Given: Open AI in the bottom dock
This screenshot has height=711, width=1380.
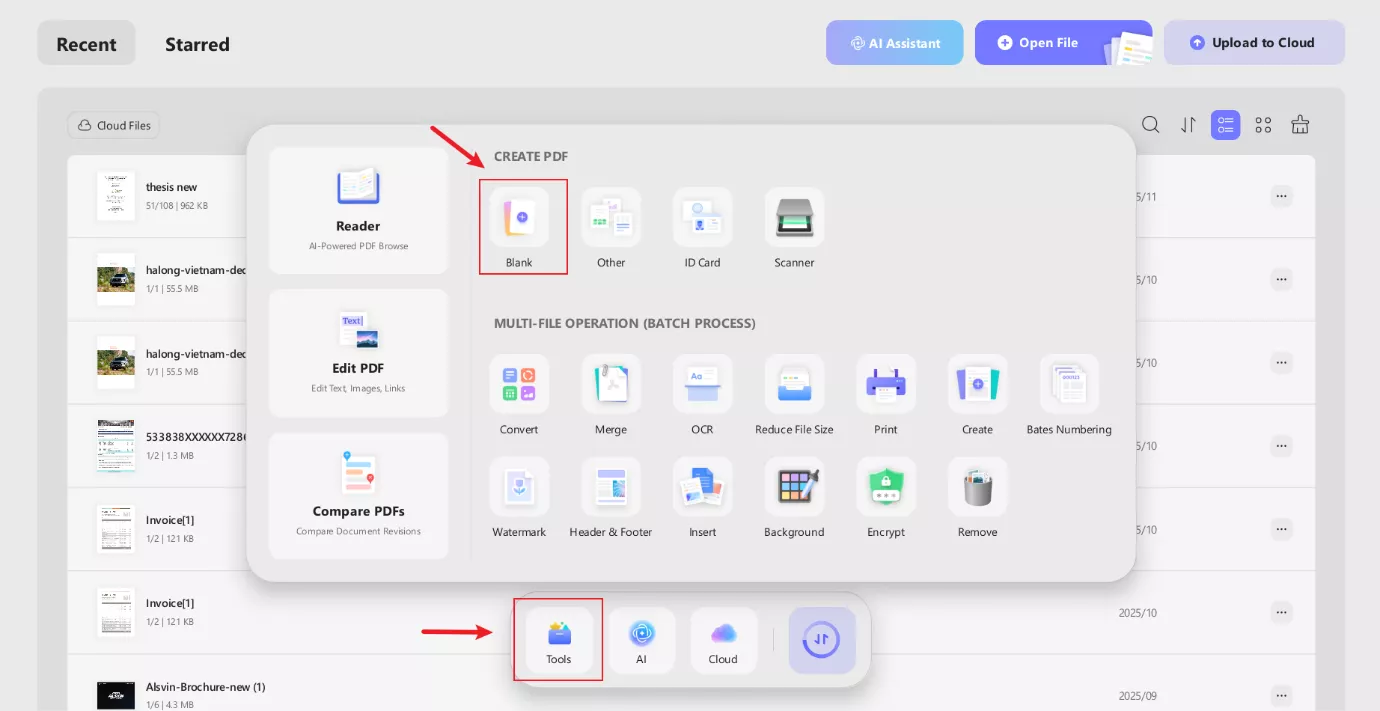Looking at the screenshot, I should click(x=641, y=640).
